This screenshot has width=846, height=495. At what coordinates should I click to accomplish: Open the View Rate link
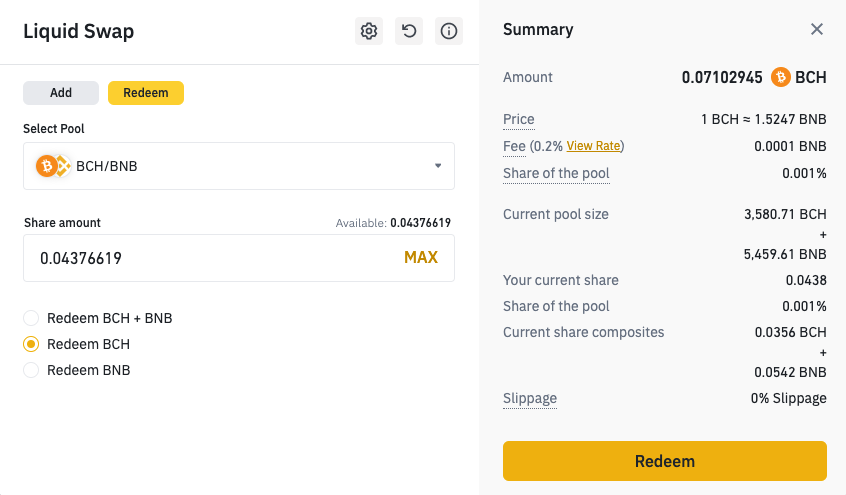tap(593, 146)
